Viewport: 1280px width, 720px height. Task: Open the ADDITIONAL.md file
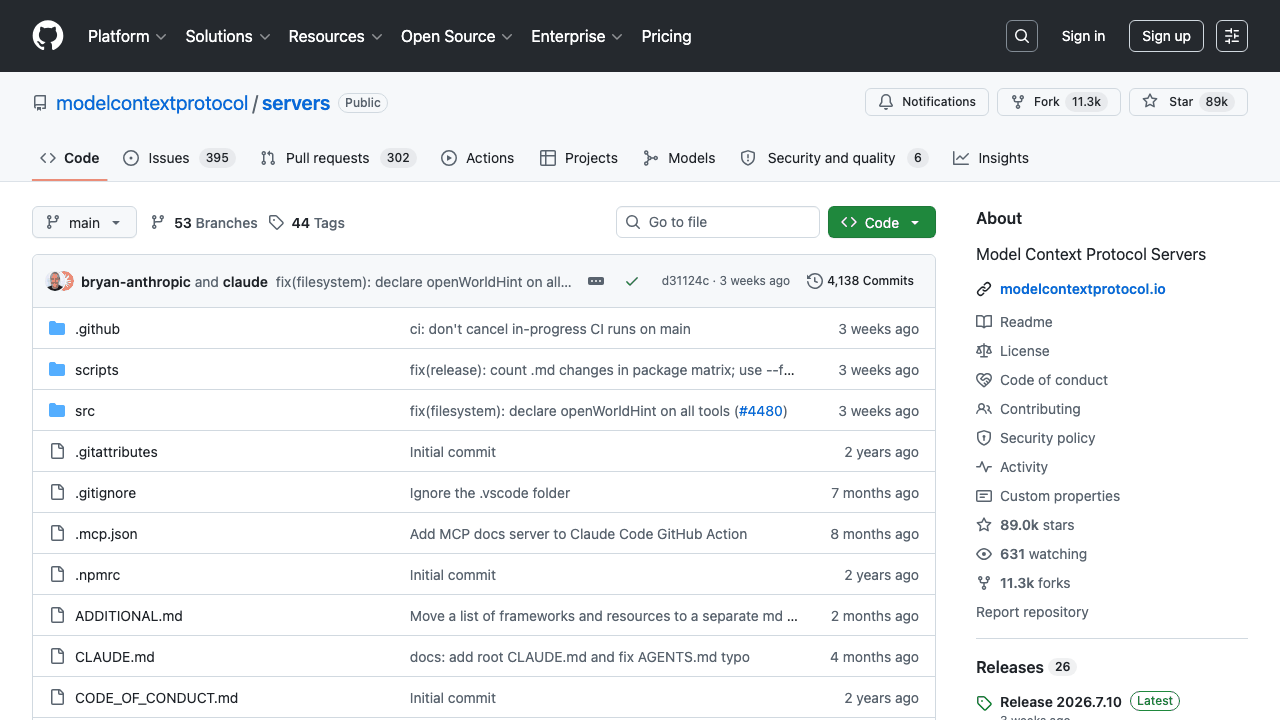point(129,616)
